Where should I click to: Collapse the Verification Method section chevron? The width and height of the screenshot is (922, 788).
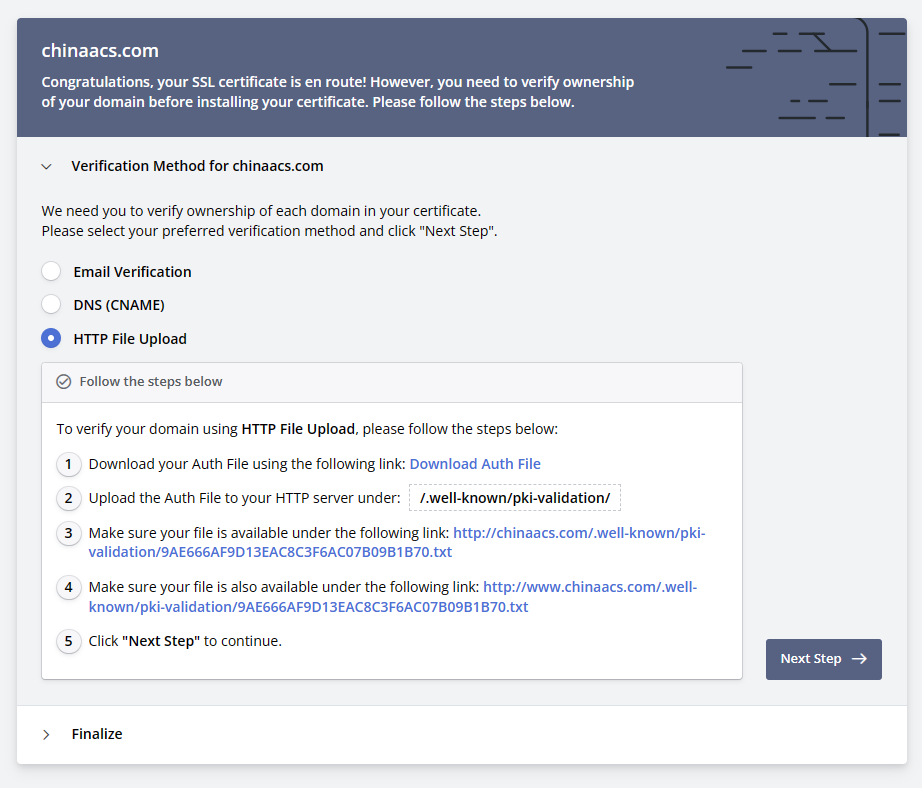46,166
